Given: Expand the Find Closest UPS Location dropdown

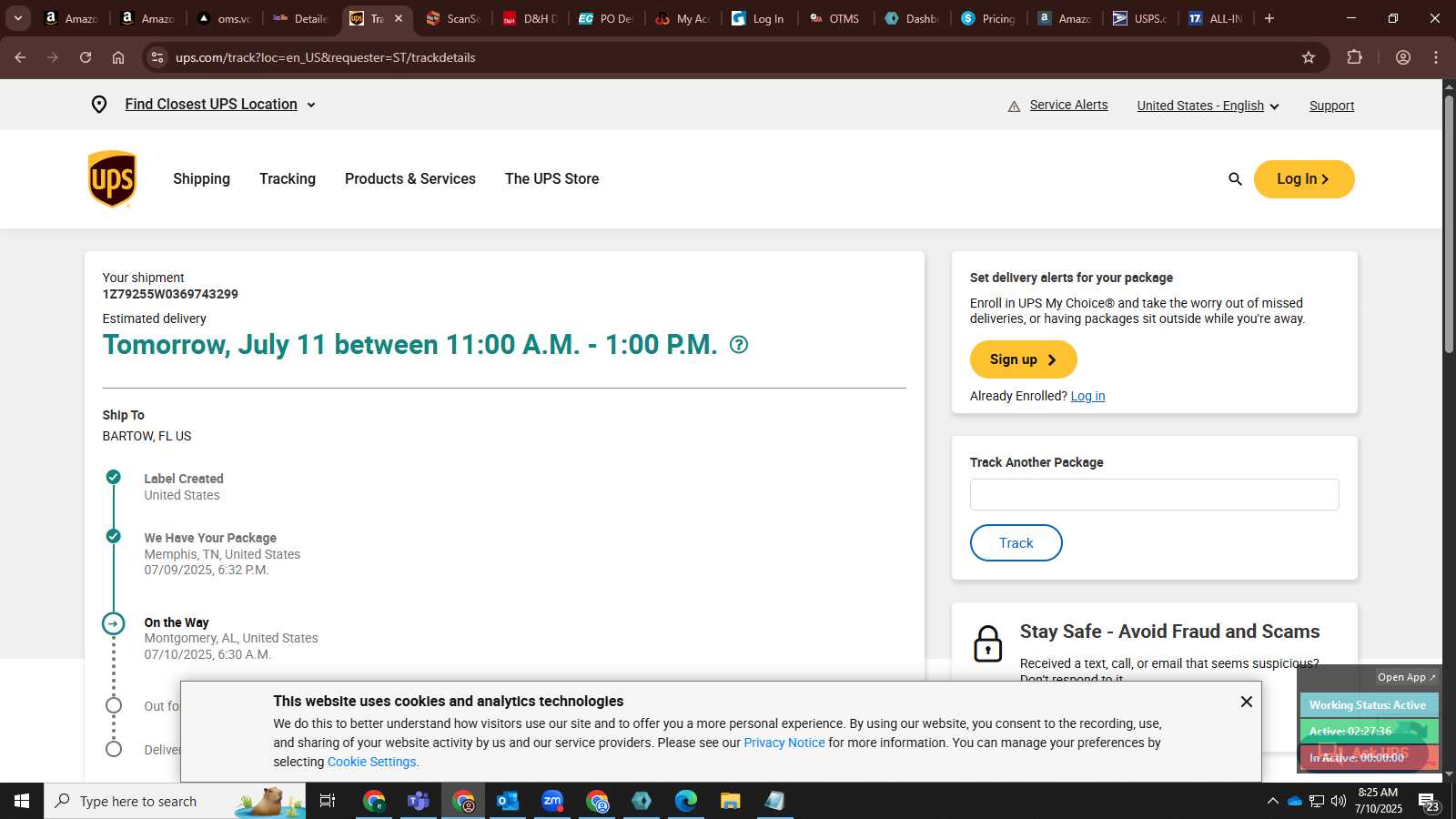Looking at the screenshot, I should tap(220, 105).
